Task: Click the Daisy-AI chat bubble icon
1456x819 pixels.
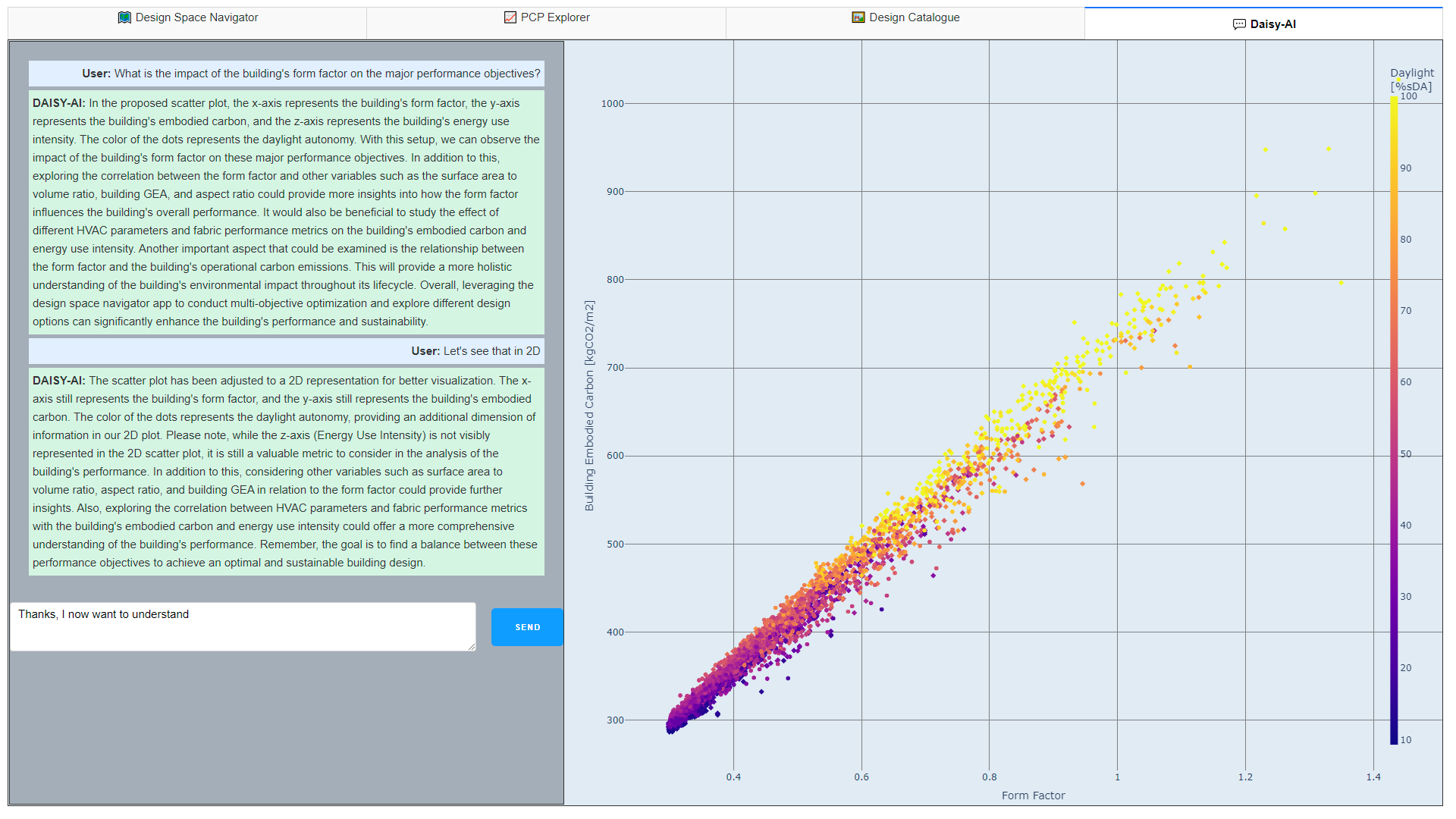Action: [1239, 24]
